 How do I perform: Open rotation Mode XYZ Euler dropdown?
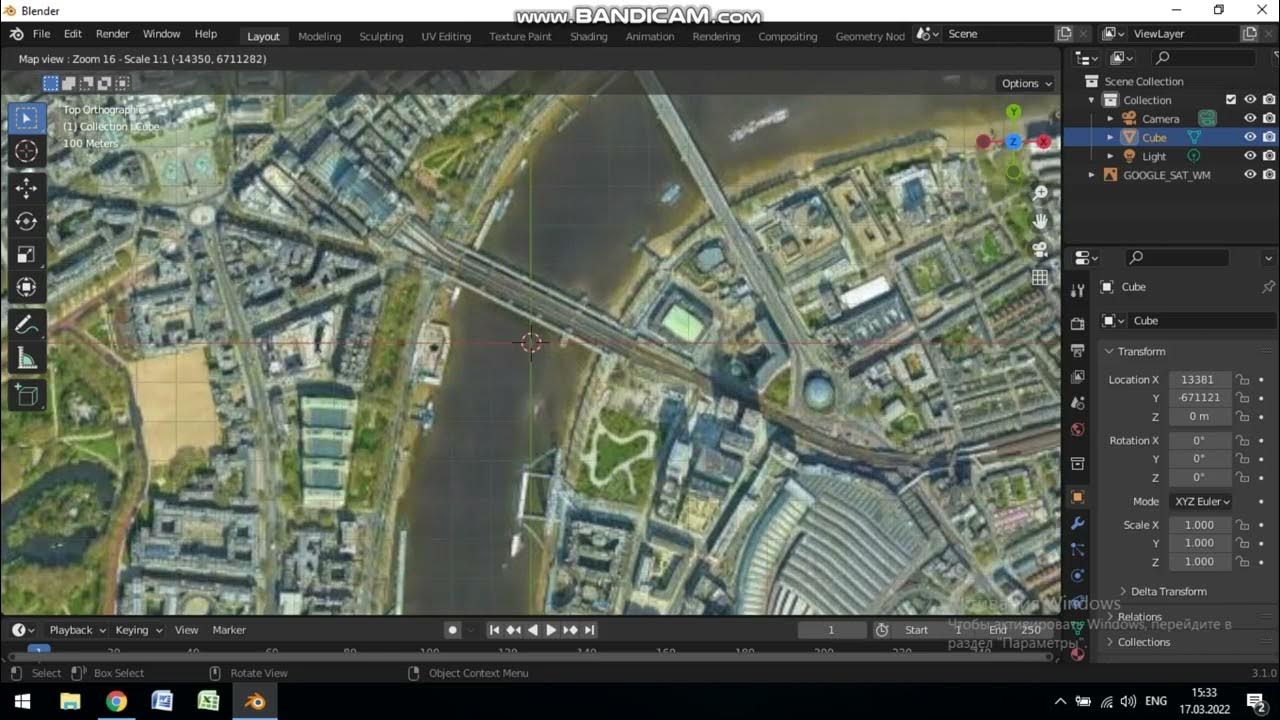[x=1200, y=502]
